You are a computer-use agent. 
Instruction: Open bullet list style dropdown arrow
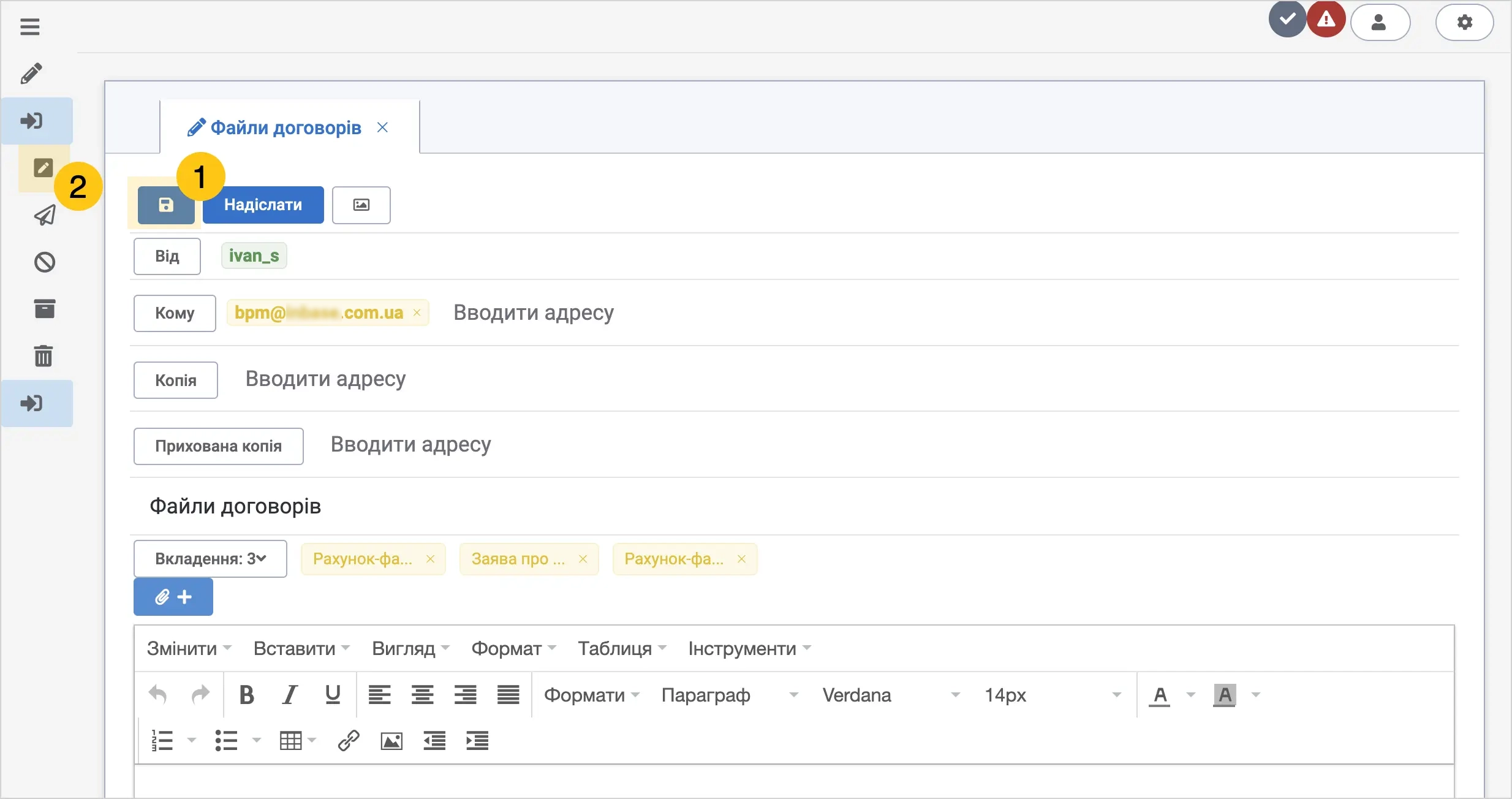coord(257,741)
